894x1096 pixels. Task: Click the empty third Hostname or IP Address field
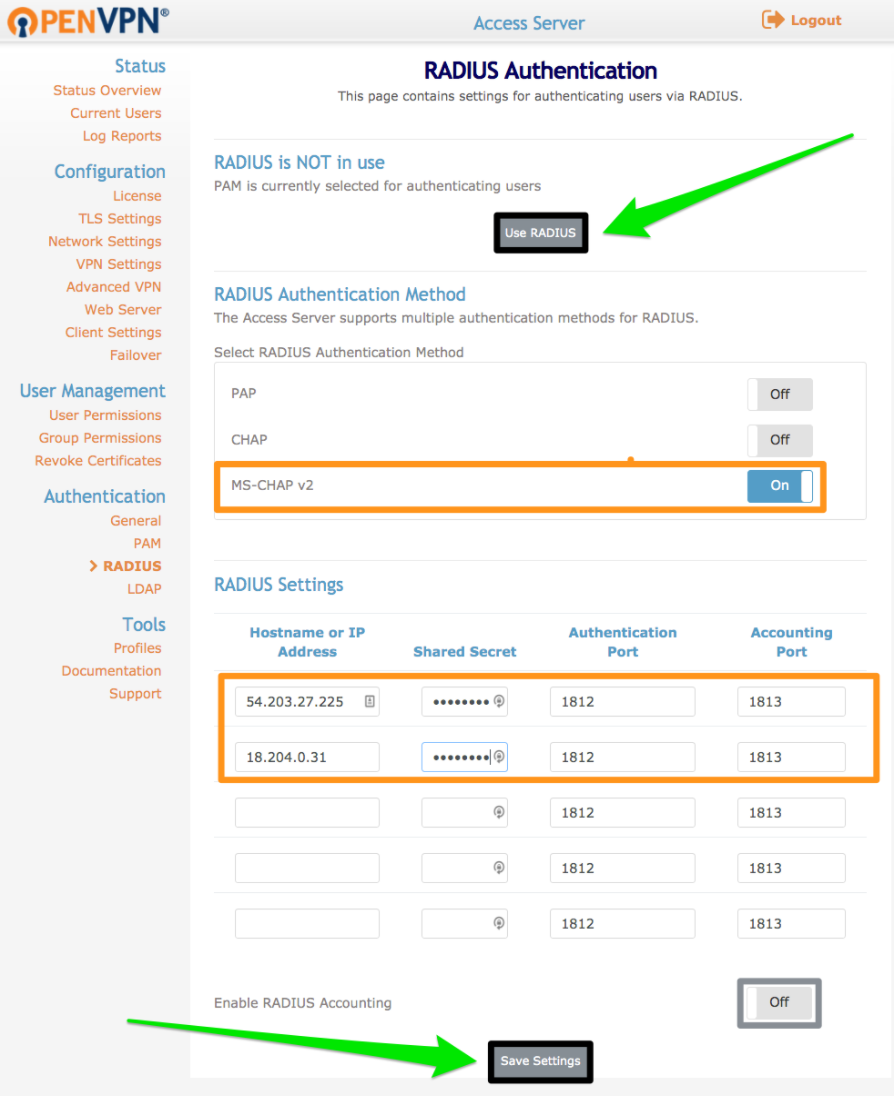point(306,812)
